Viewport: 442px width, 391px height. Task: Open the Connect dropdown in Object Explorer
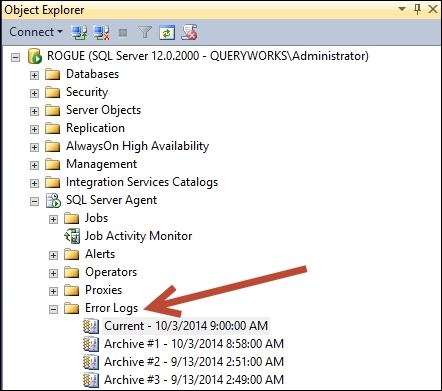(36, 32)
